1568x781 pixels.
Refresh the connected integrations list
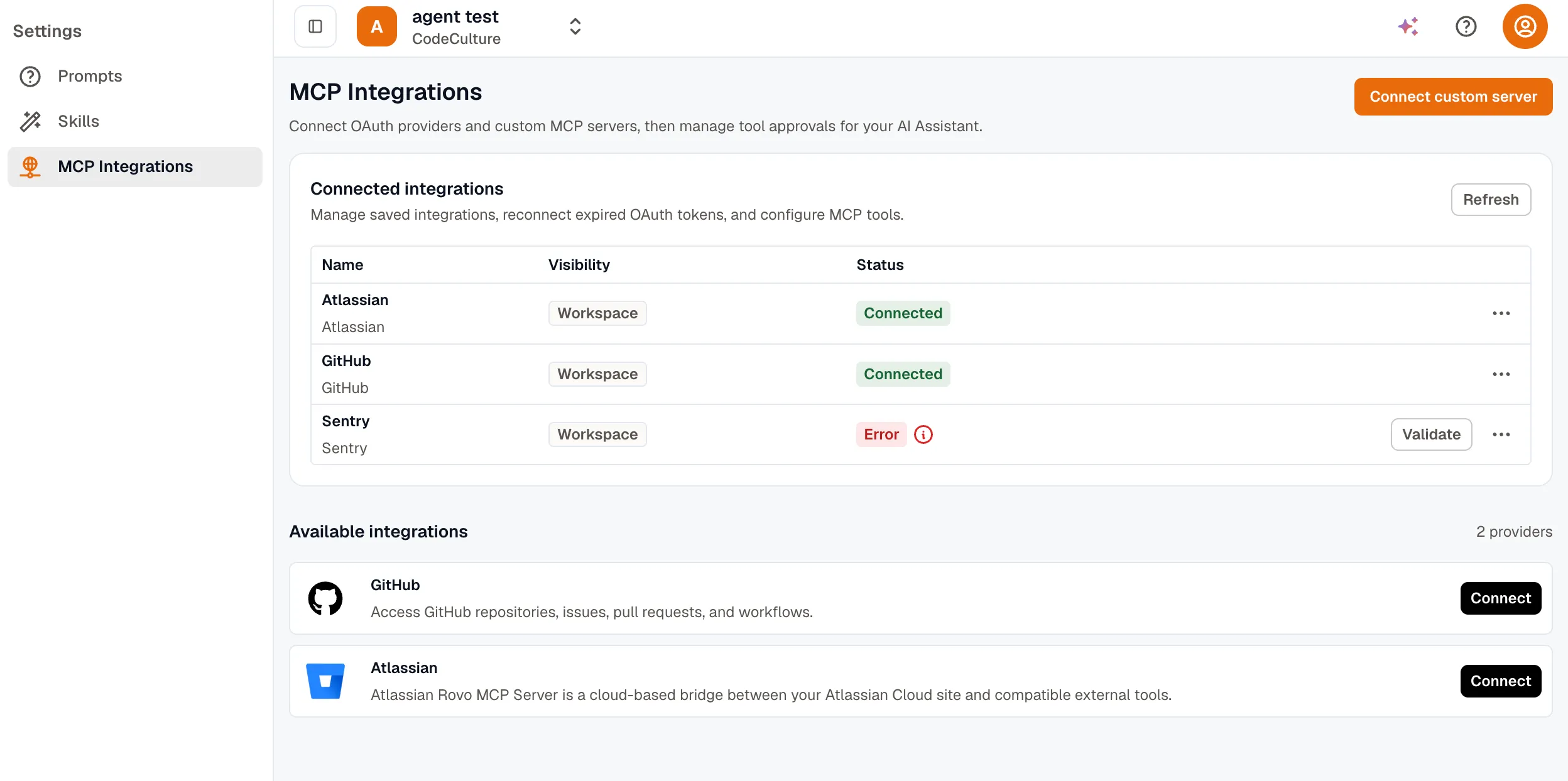[1491, 200]
